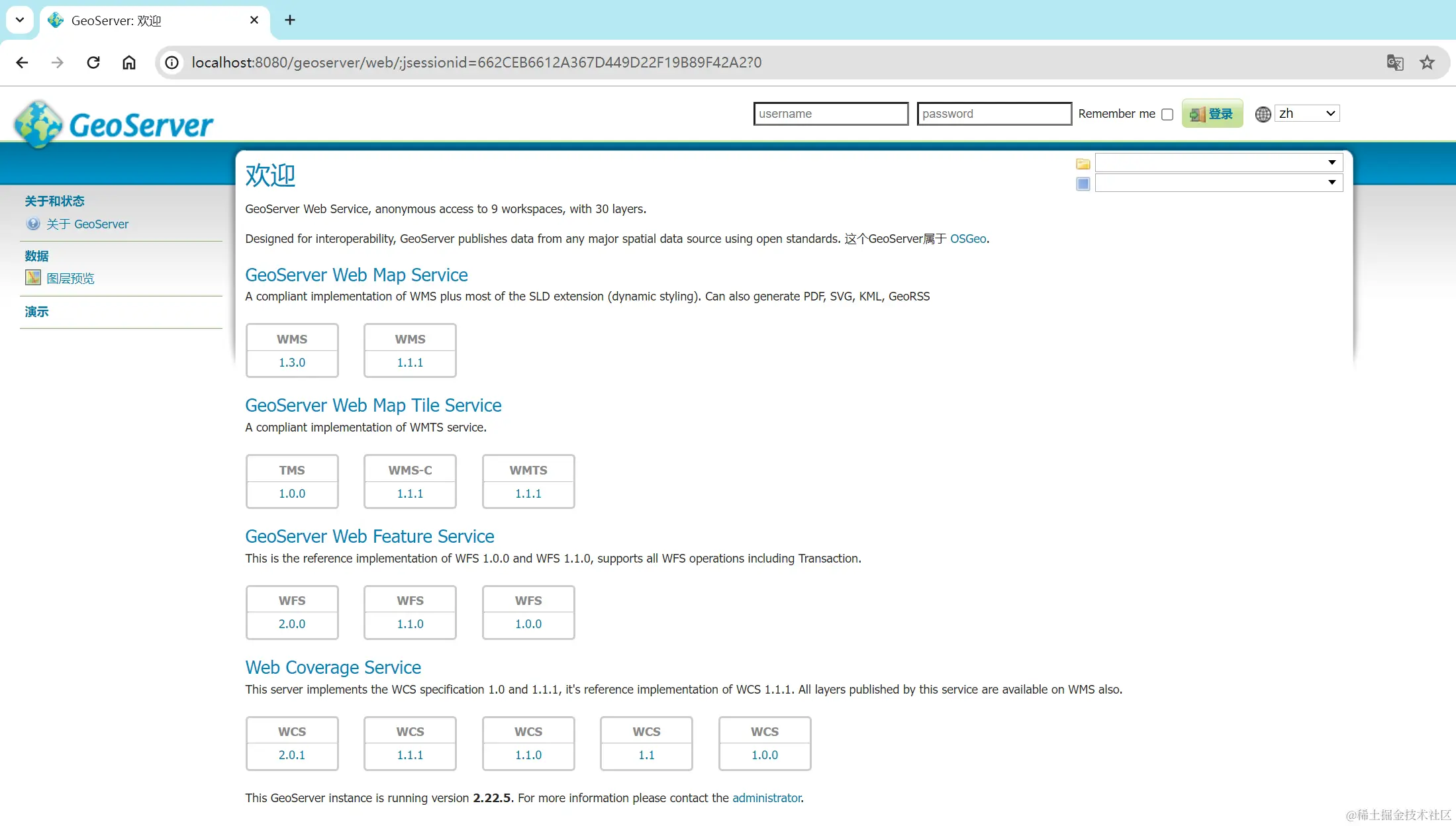Click the browser reload icon
Screen dimensions: 1456x826
(93, 62)
